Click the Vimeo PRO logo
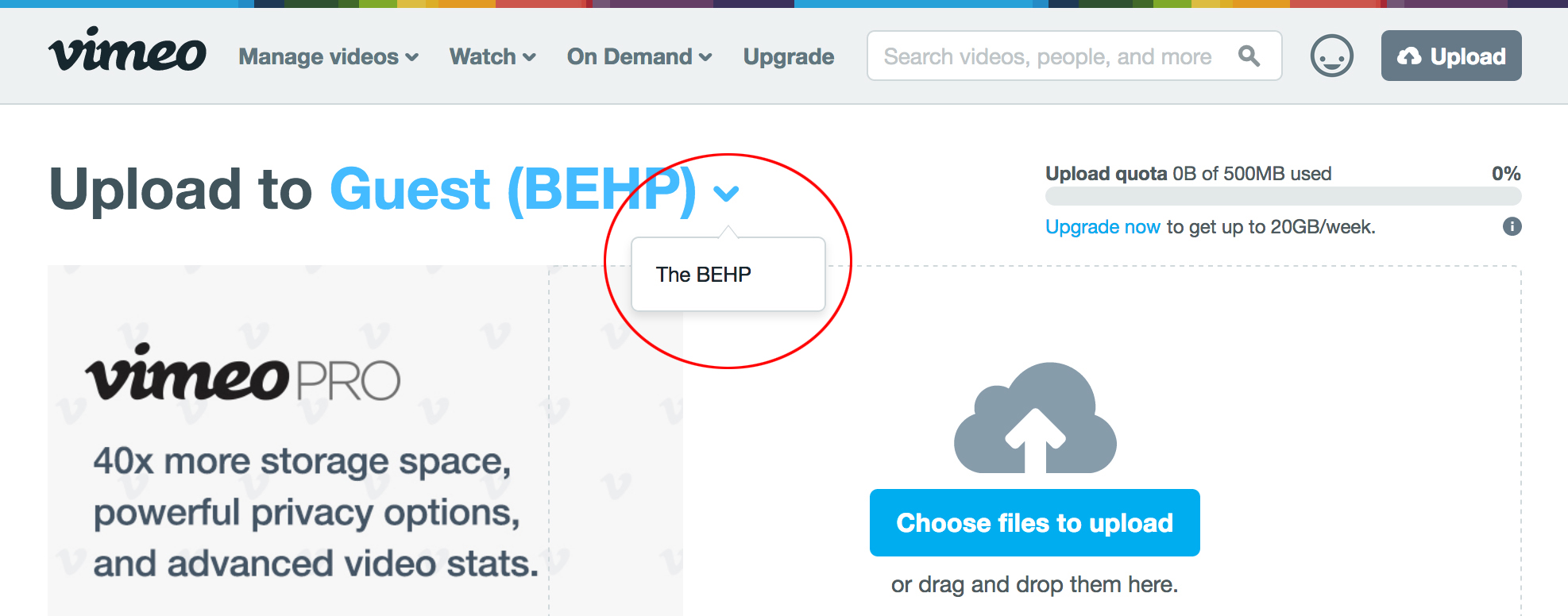Viewport: 1568px width, 616px height. [x=242, y=375]
